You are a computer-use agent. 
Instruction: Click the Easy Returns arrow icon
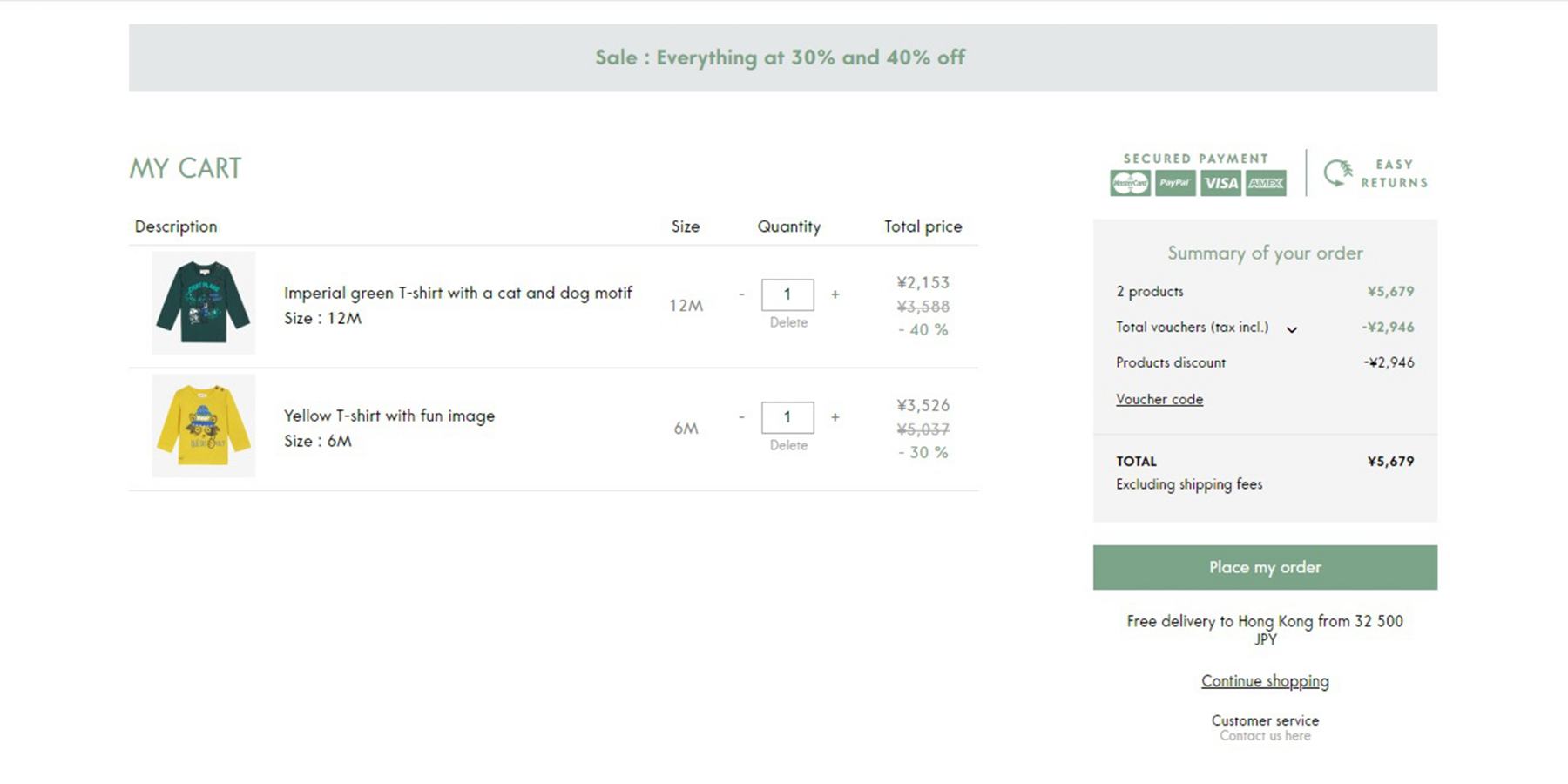click(x=1338, y=172)
